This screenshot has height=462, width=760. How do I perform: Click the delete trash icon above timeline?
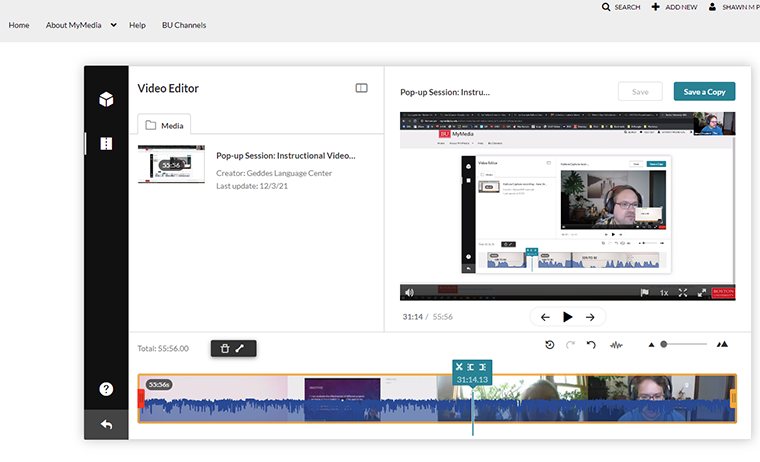point(225,348)
